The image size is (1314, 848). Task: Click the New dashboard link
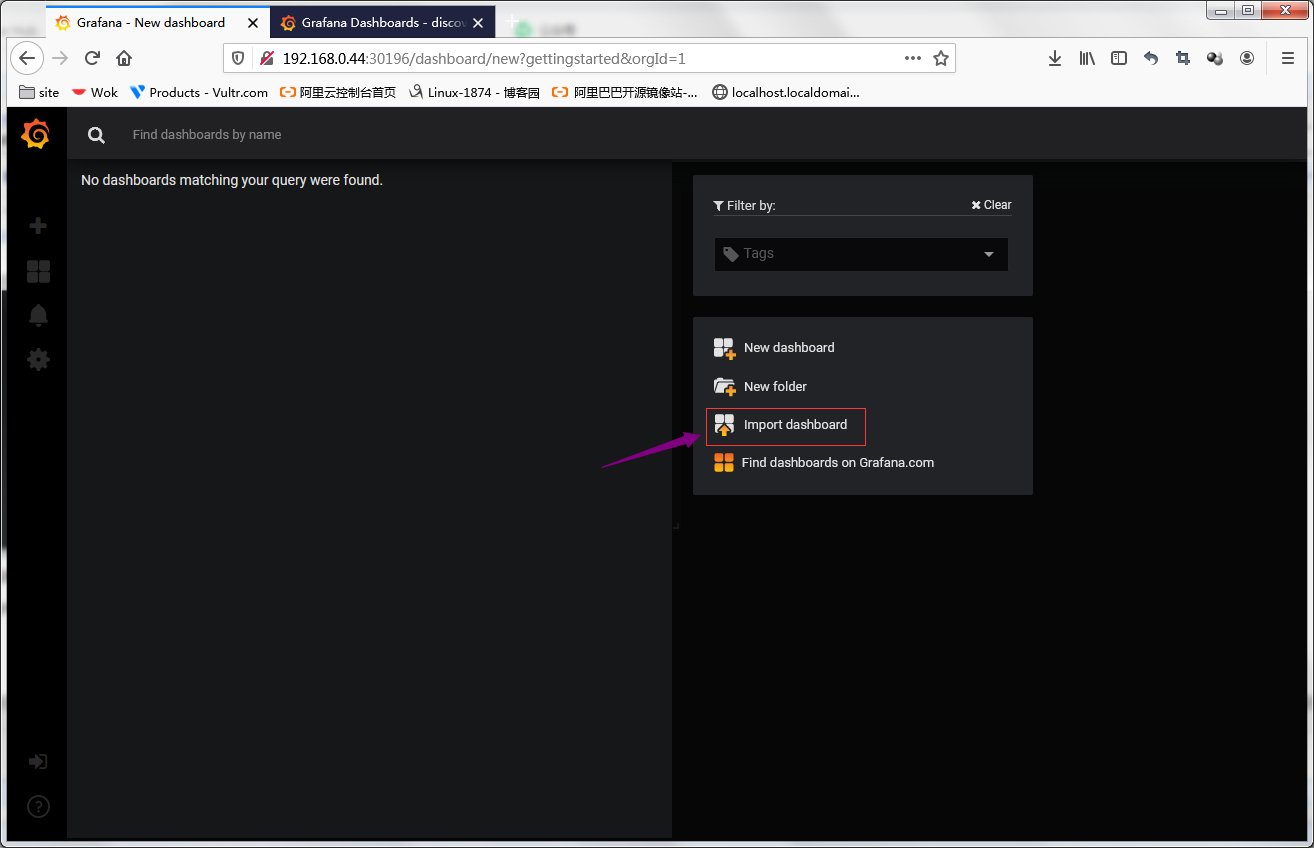click(x=789, y=348)
